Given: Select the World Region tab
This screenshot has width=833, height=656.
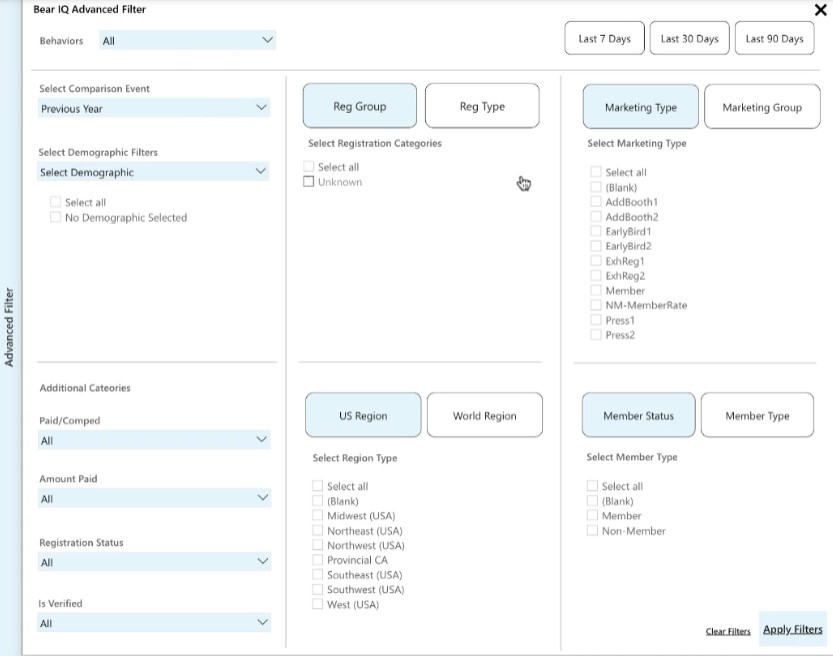Looking at the screenshot, I should (x=484, y=415).
